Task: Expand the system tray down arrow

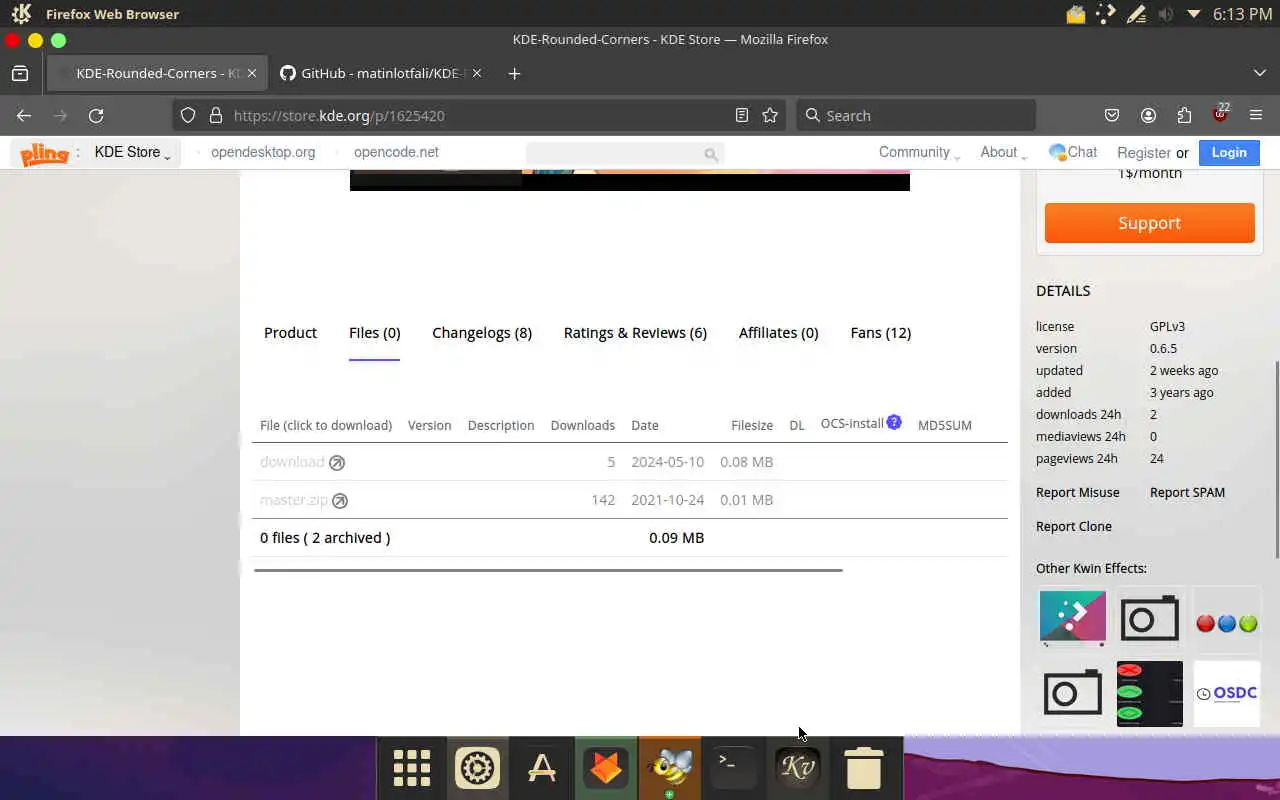Action: [1193, 14]
